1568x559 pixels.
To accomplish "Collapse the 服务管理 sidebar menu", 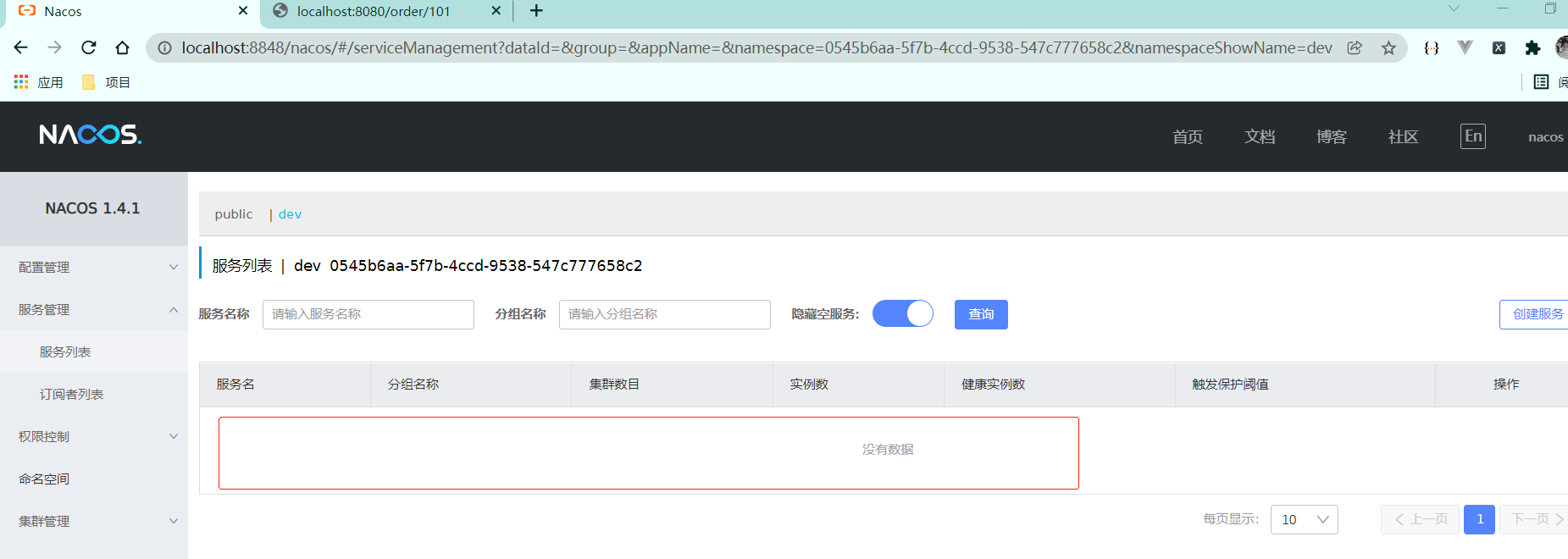I will pyautogui.click(x=93, y=309).
